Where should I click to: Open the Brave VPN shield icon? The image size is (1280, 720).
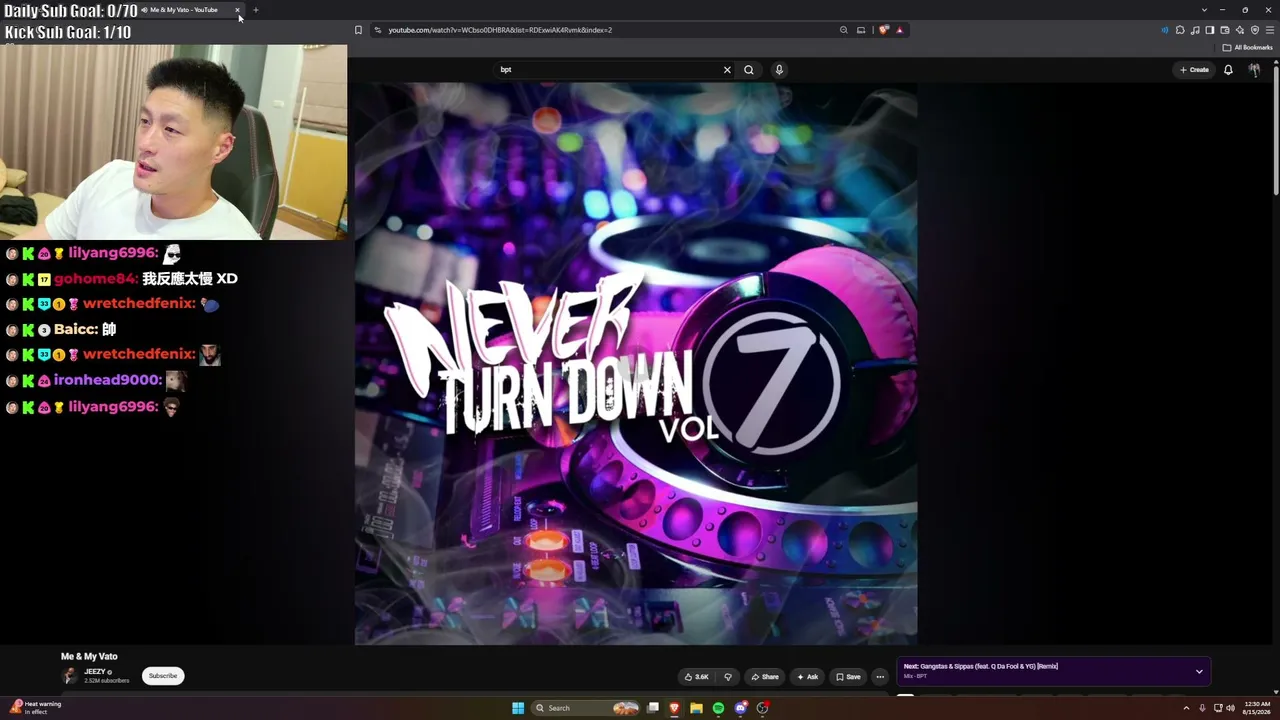(x=1255, y=30)
